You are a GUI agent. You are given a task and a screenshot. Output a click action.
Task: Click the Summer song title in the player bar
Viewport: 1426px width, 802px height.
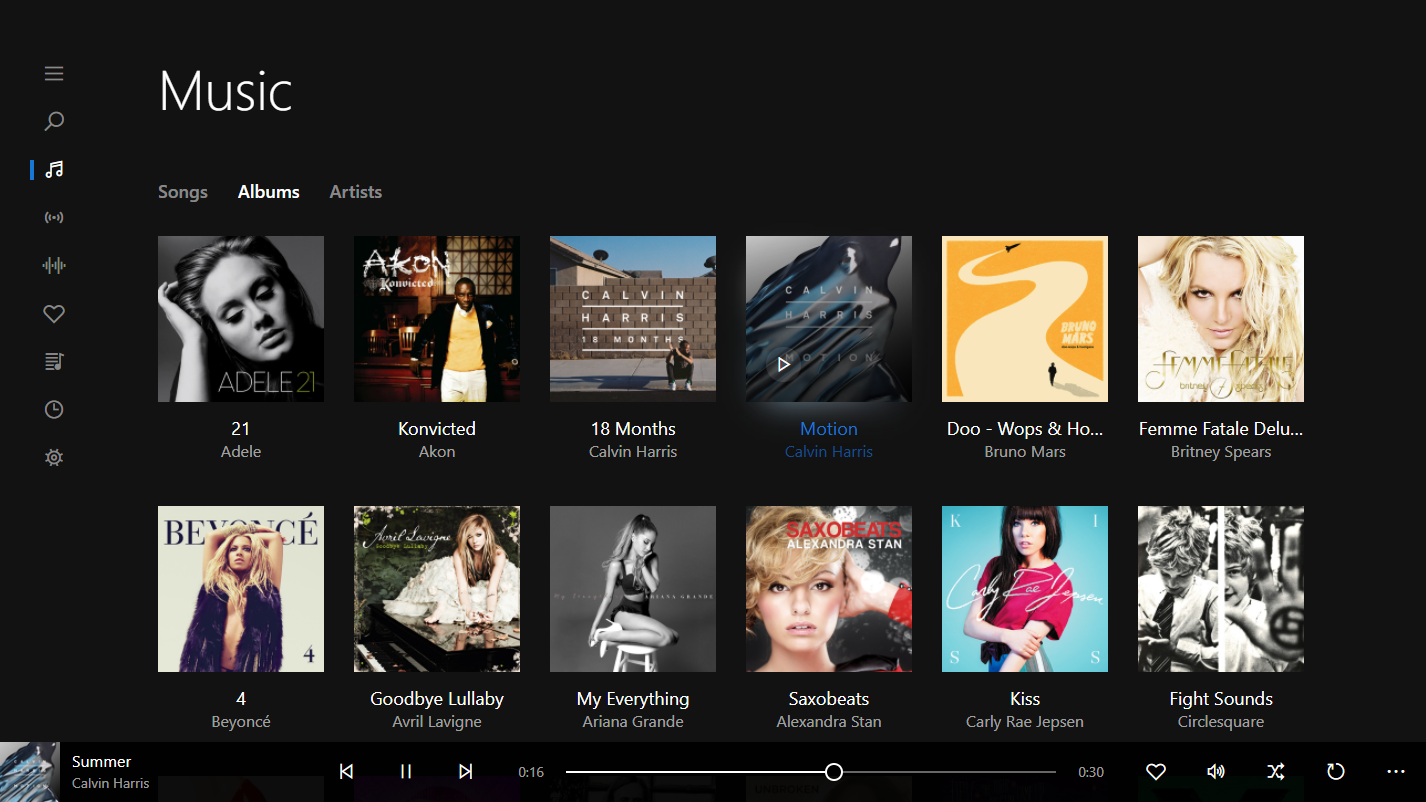101,762
